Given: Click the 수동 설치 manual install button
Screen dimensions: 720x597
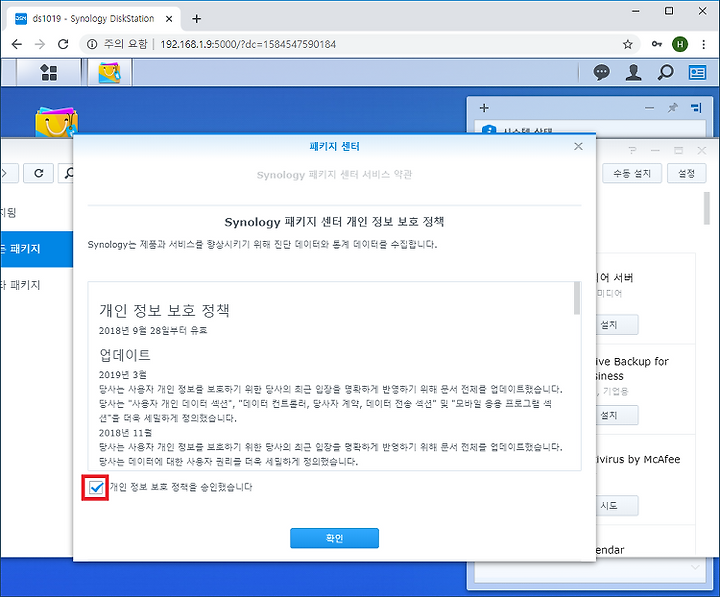Looking at the screenshot, I should pyautogui.click(x=632, y=173).
